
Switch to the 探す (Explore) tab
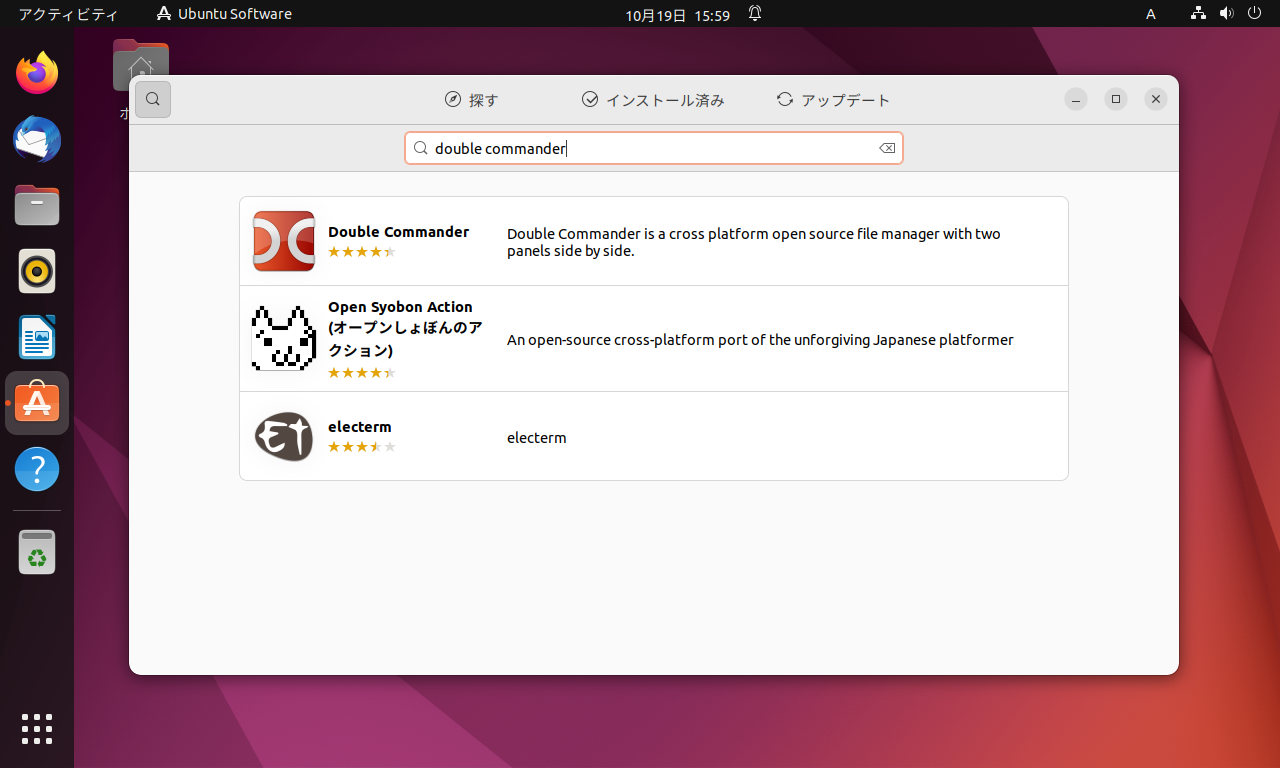471,100
